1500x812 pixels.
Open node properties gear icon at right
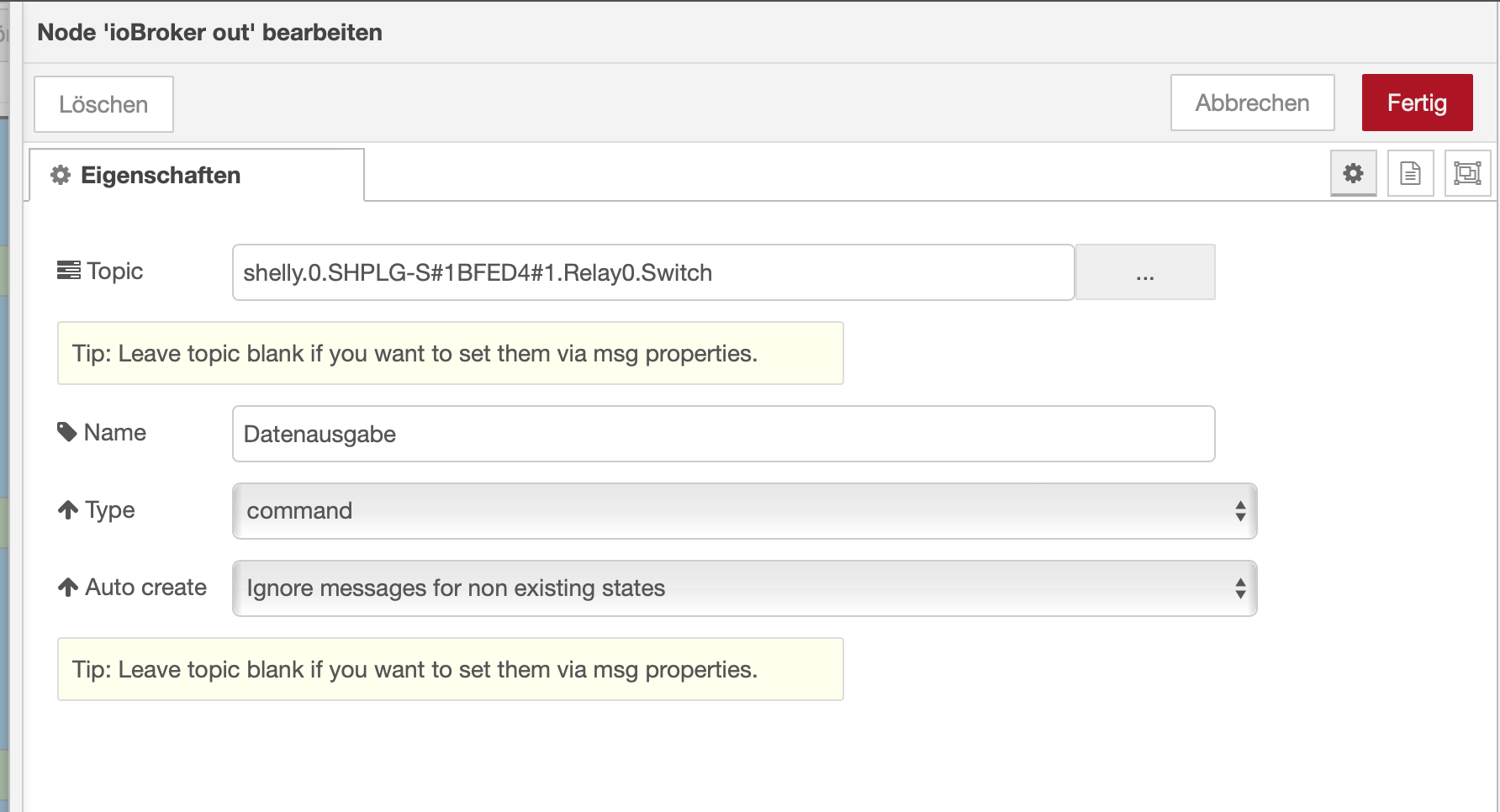pos(1353,173)
